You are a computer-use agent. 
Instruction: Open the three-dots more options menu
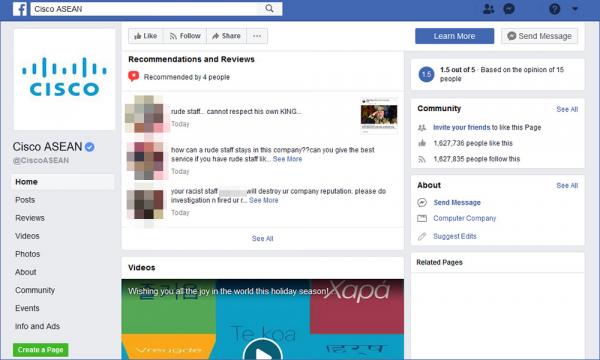(x=257, y=36)
